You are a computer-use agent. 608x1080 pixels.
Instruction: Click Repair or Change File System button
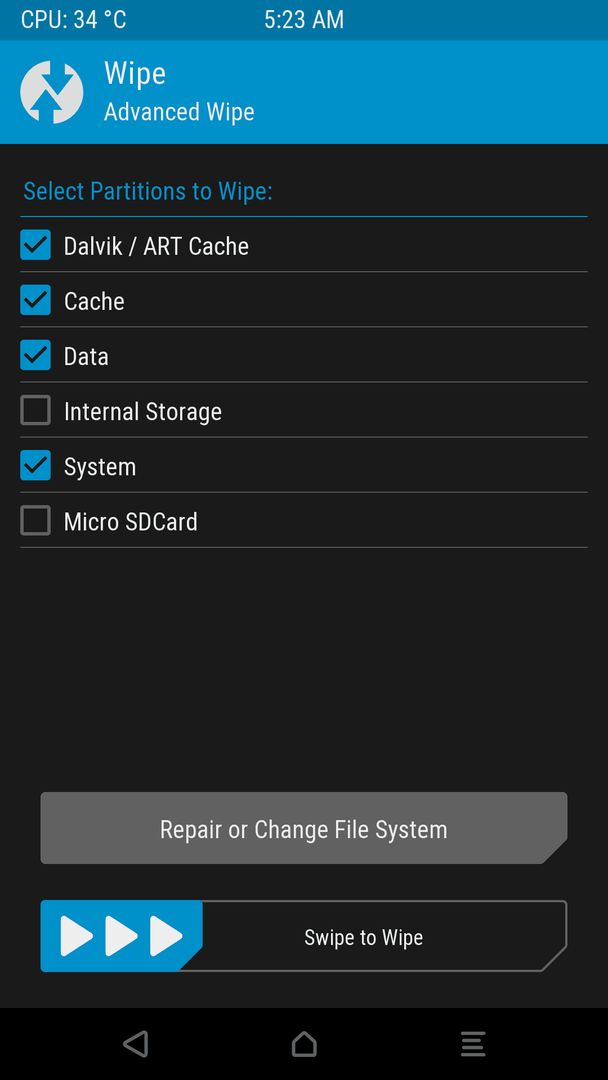tap(304, 828)
